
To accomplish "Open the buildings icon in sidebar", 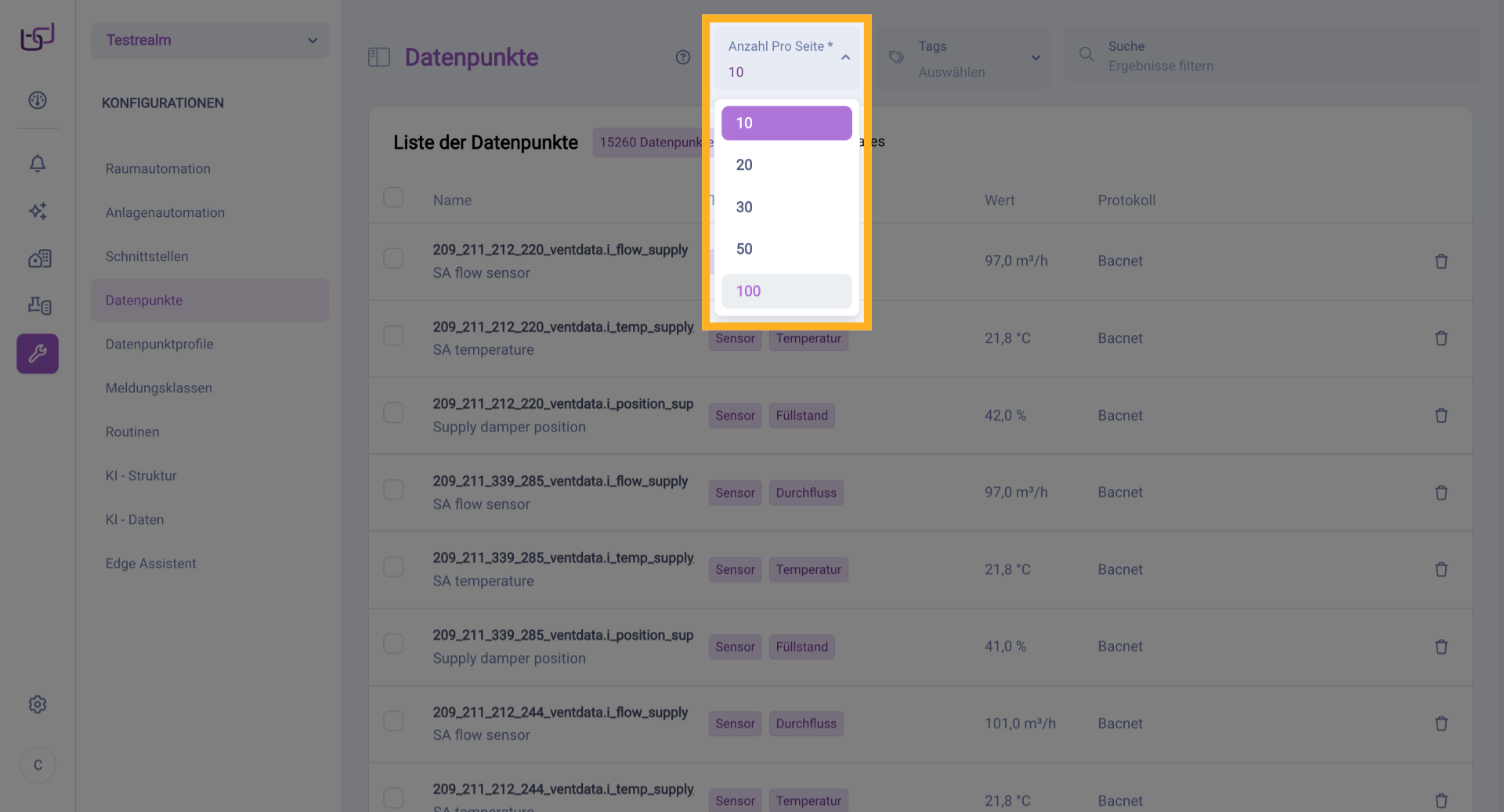I will [x=39, y=258].
